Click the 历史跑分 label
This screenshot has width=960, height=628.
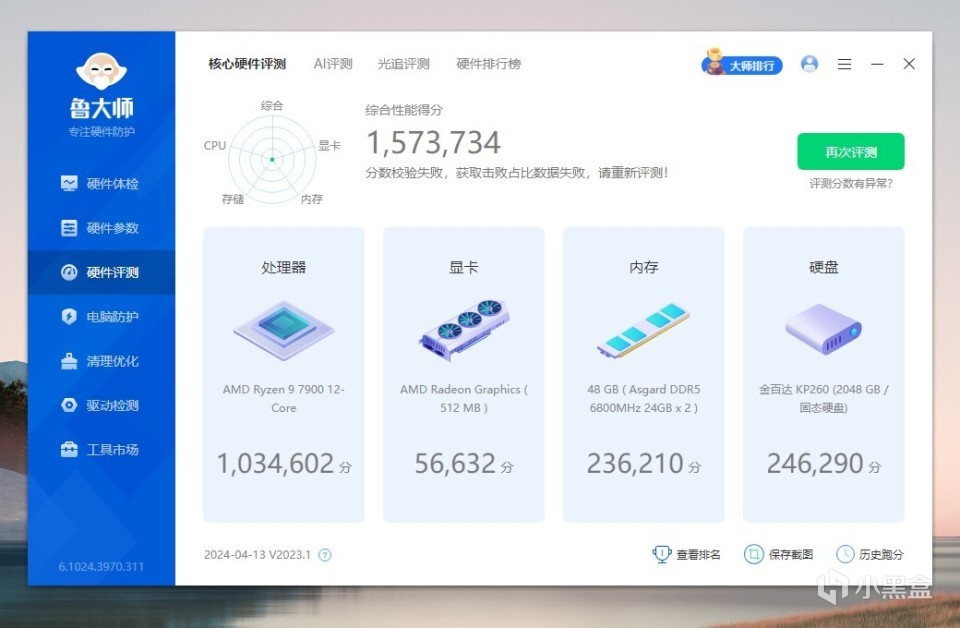pos(881,555)
